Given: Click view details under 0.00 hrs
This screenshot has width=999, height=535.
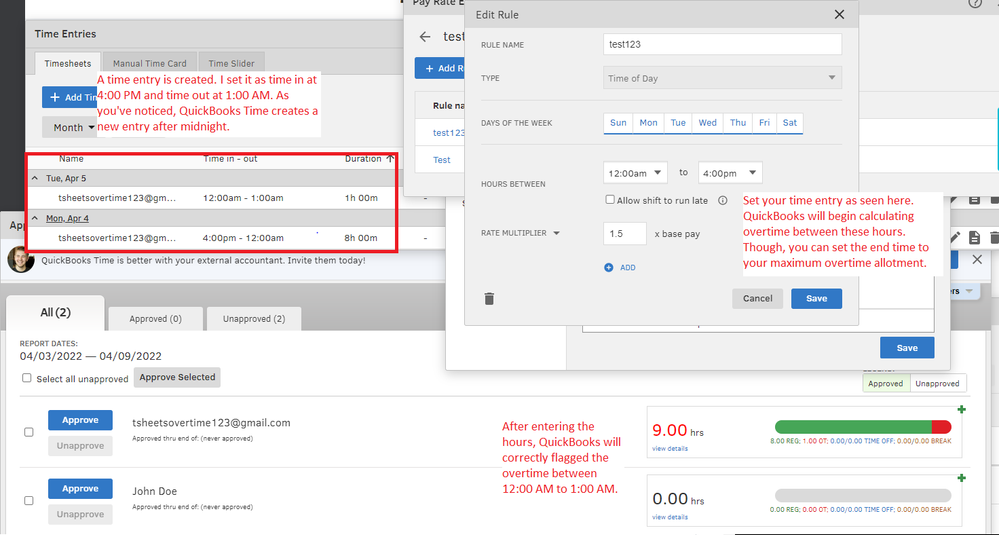Looking at the screenshot, I should pyautogui.click(x=670, y=517).
